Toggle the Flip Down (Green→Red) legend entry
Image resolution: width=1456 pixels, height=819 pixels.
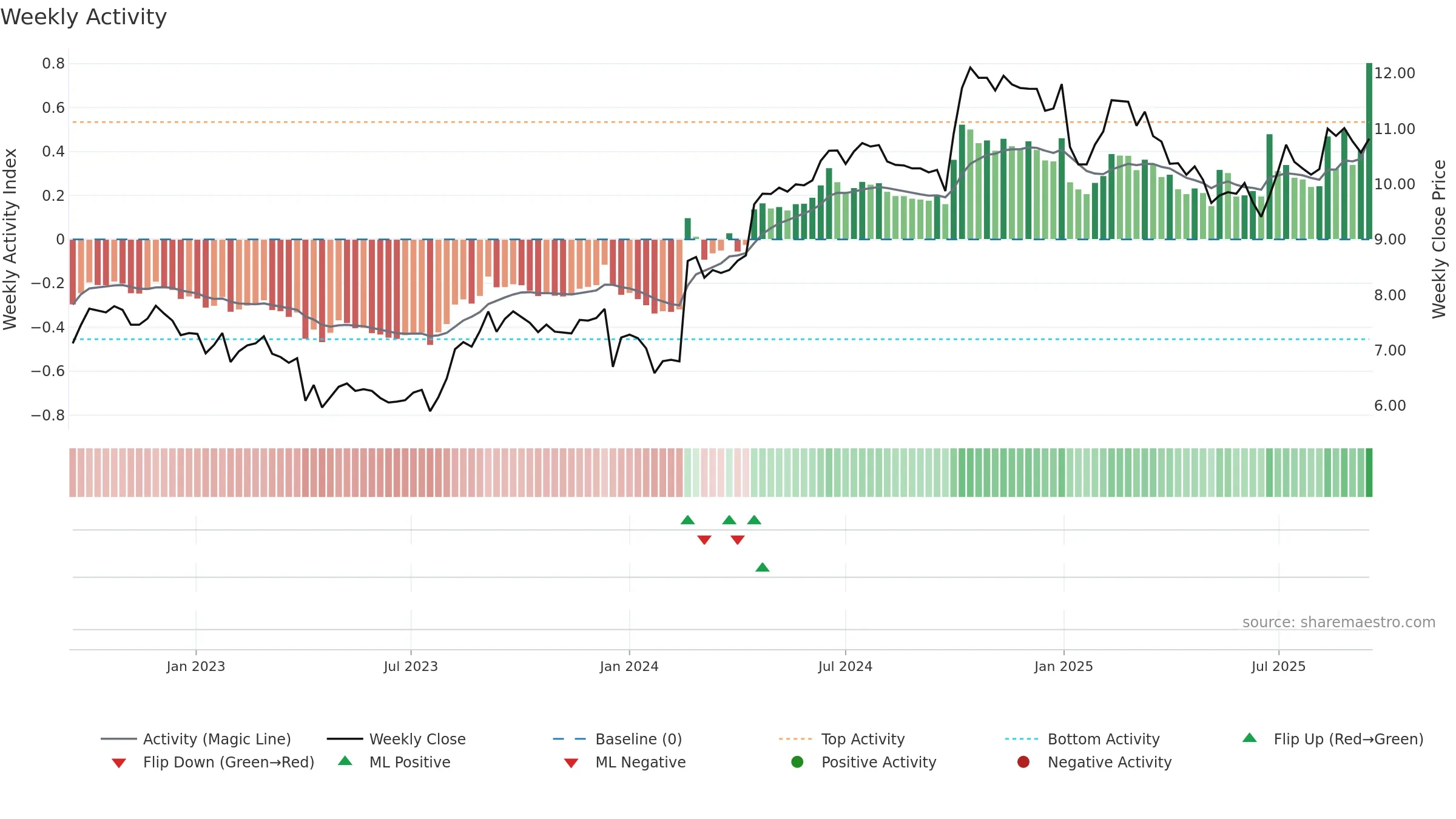pos(213,762)
